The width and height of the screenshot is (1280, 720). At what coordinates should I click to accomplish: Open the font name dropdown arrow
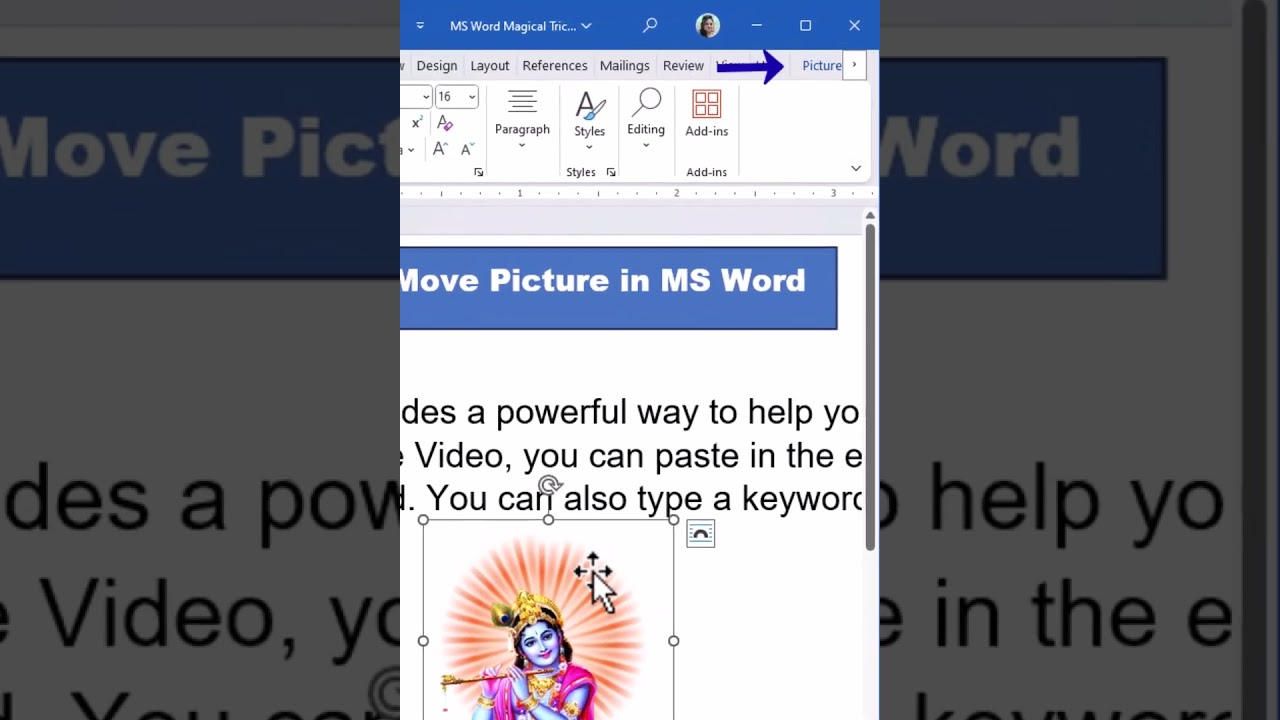(x=426, y=97)
